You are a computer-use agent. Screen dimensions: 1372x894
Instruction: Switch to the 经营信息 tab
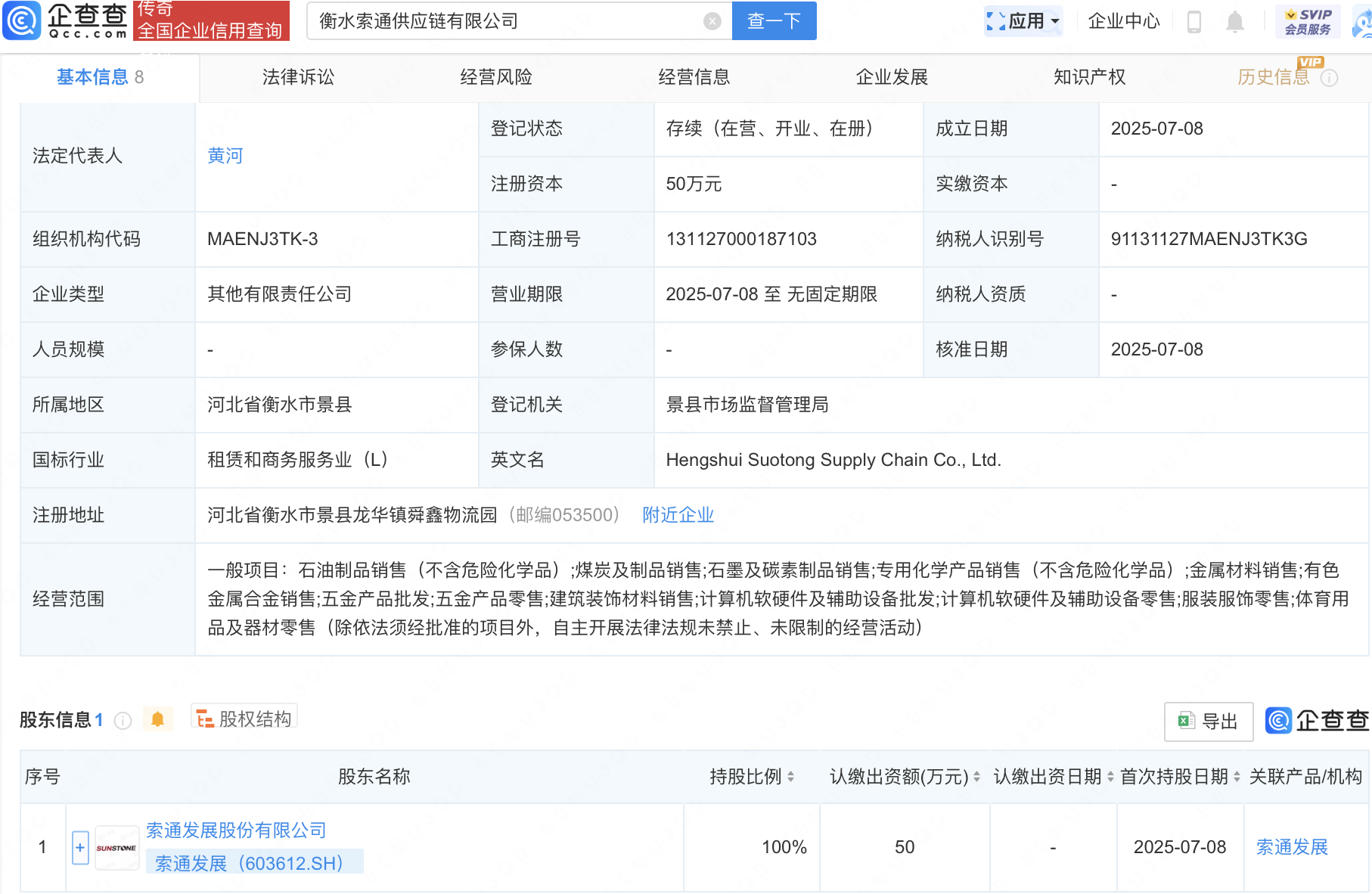pos(694,77)
